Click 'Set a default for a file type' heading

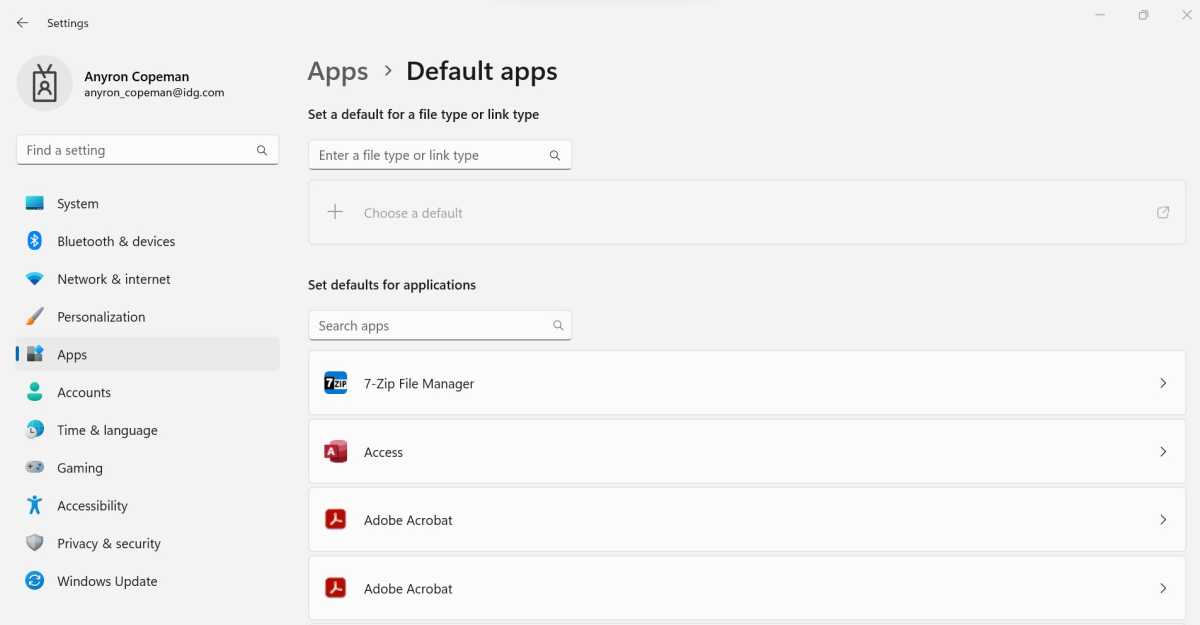(x=423, y=115)
